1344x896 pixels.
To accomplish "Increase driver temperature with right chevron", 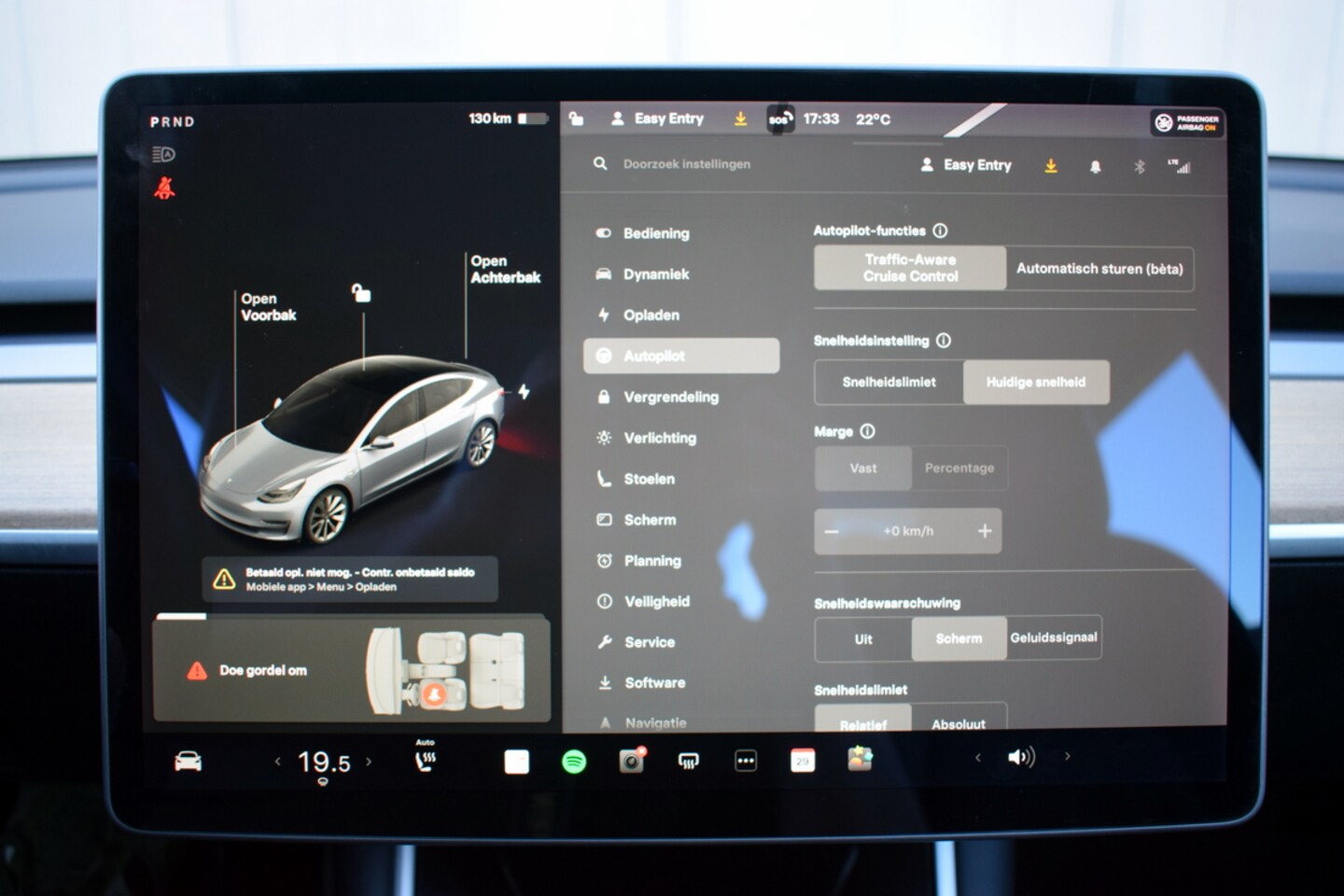I will pyautogui.click(x=369, y=762).
